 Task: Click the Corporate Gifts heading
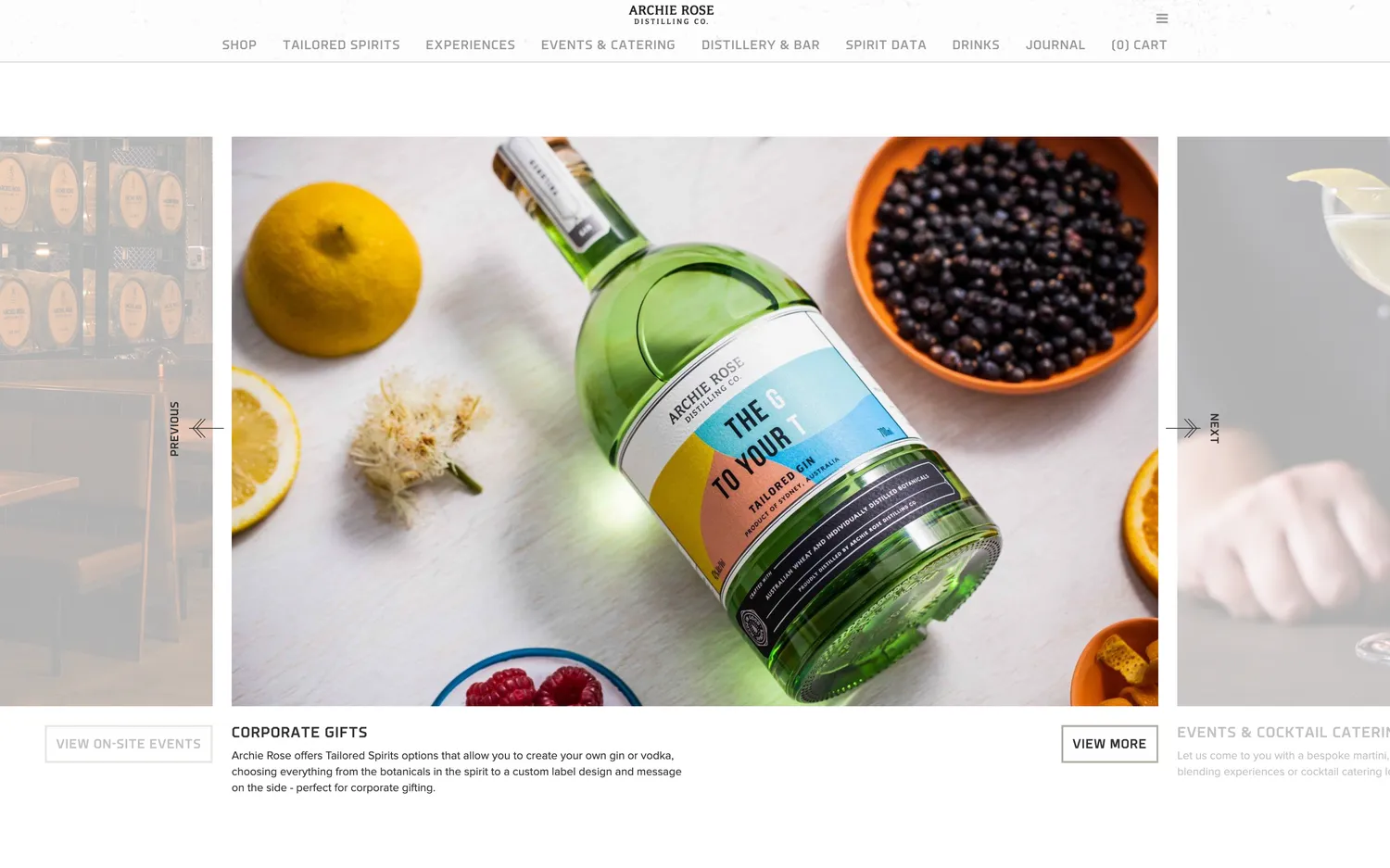click(x=299, y=733)
